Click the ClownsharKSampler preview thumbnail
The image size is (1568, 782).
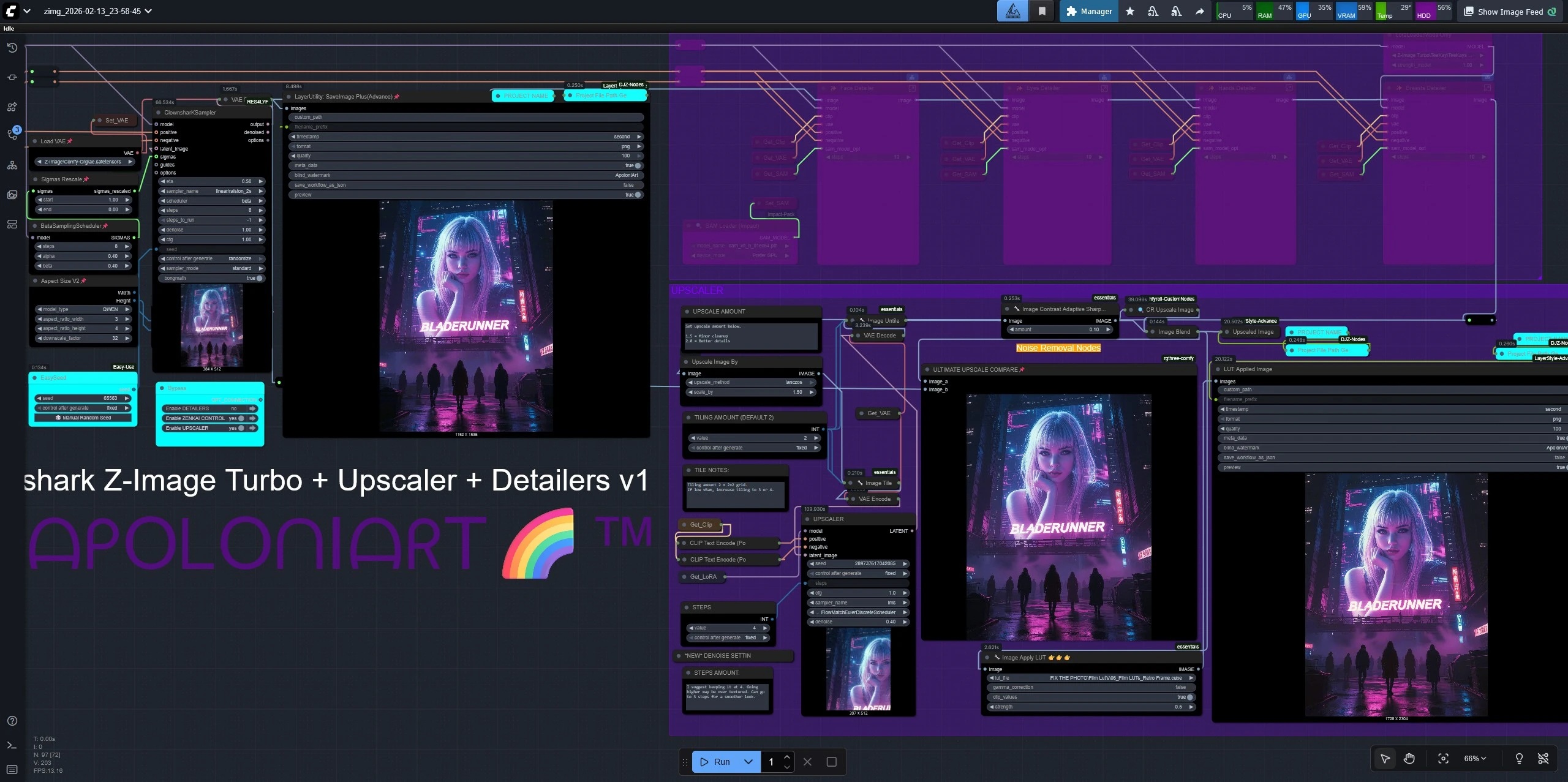(212, 325)
